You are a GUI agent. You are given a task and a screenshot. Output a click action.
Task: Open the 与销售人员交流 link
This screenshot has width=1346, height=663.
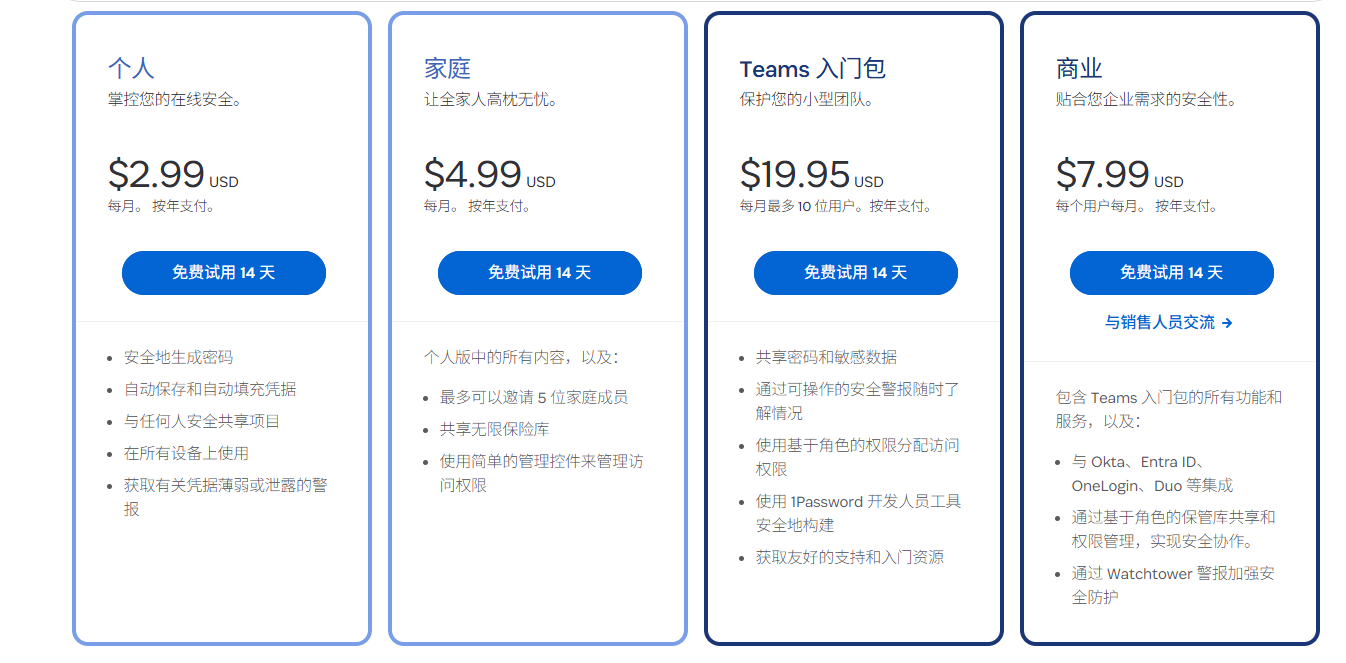click(x=1160, y=323)
